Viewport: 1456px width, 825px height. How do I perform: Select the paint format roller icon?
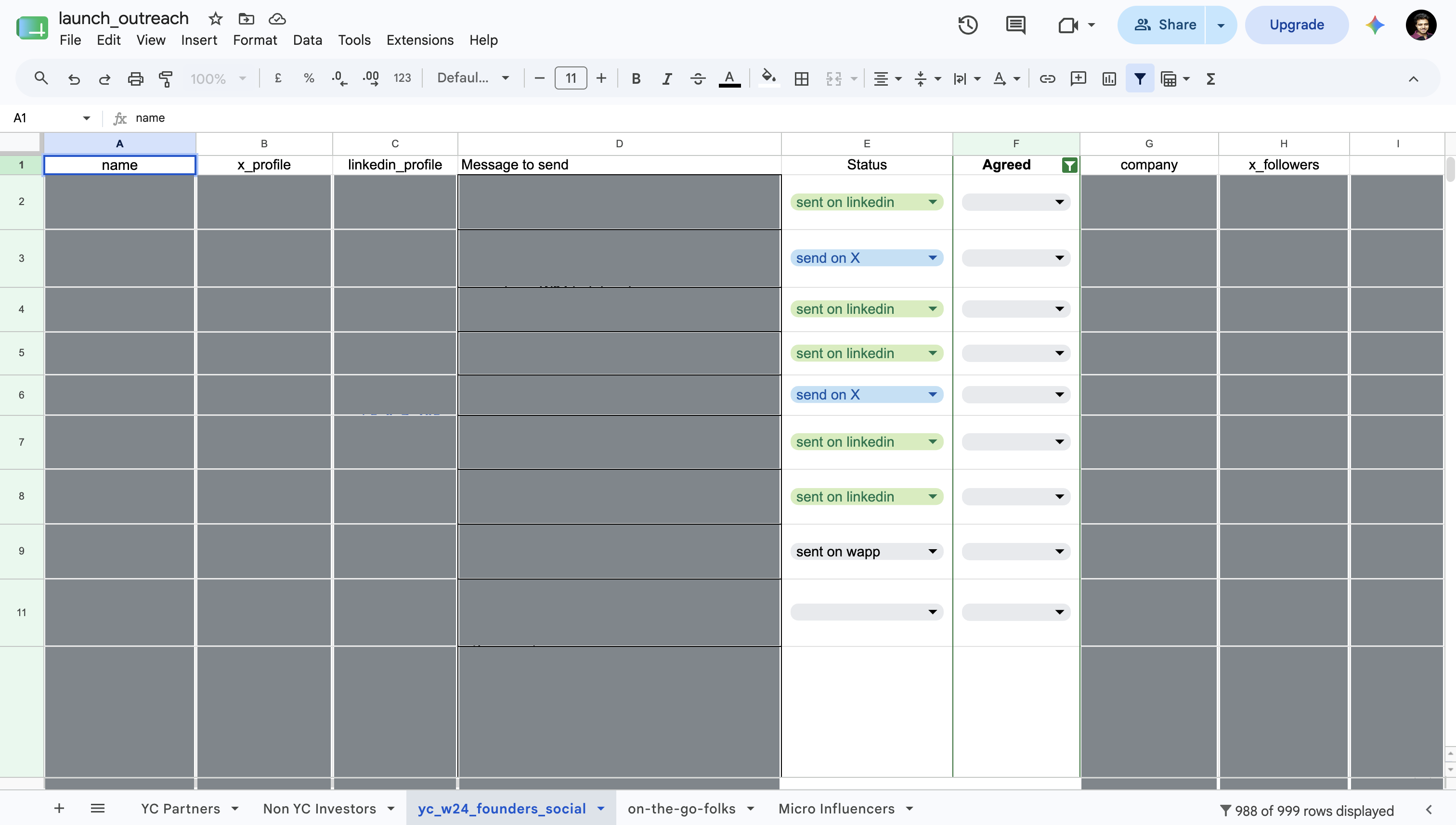pos(166,79)
